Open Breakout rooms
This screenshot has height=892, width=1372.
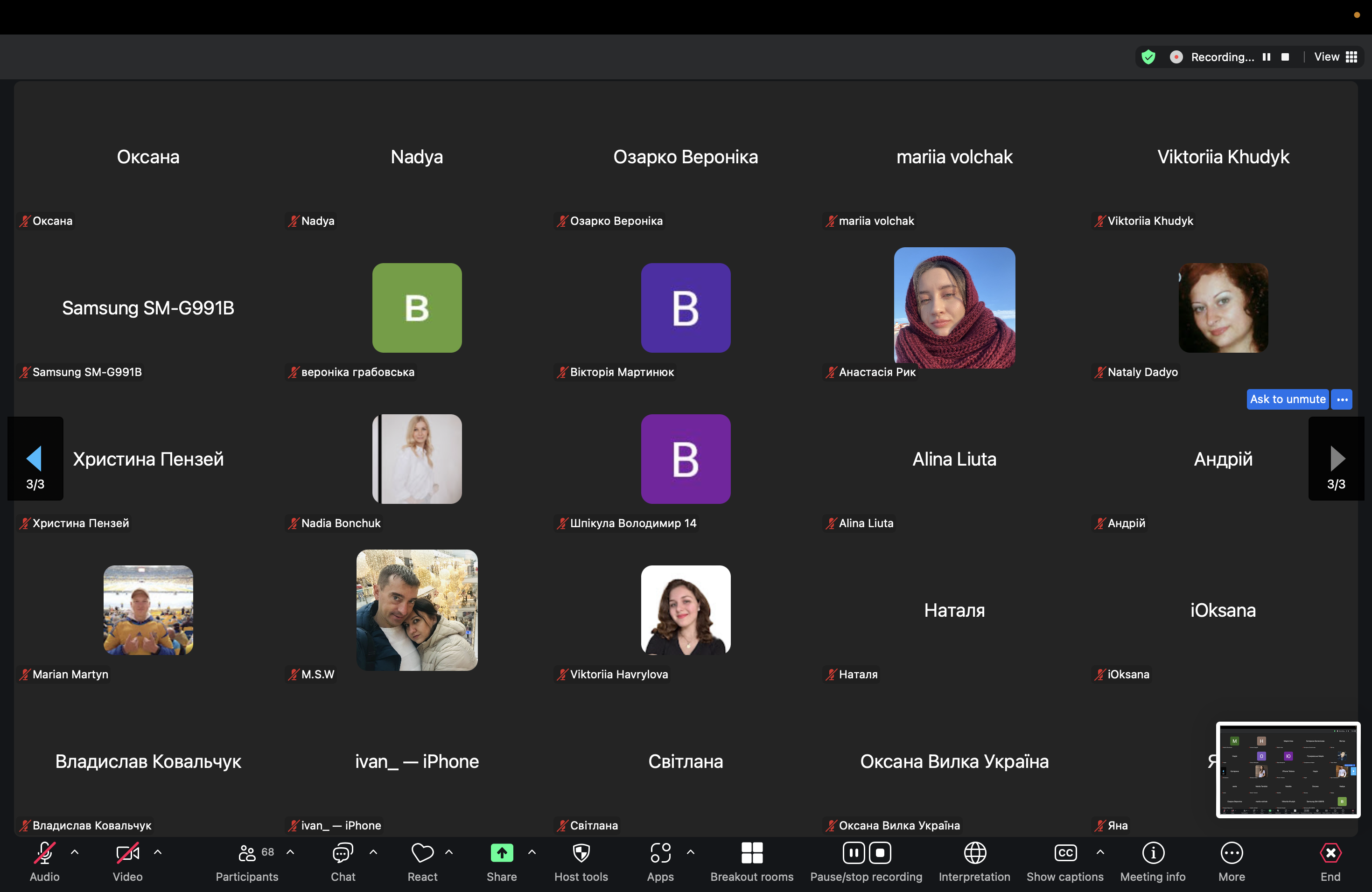tap(752, 853)
